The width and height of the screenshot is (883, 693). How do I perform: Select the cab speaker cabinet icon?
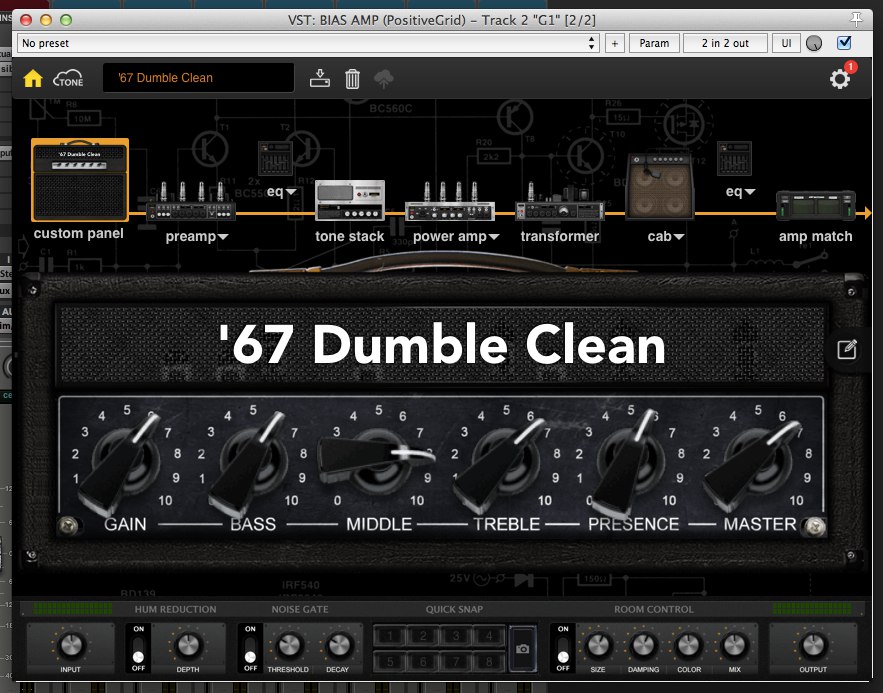[660, 186]
